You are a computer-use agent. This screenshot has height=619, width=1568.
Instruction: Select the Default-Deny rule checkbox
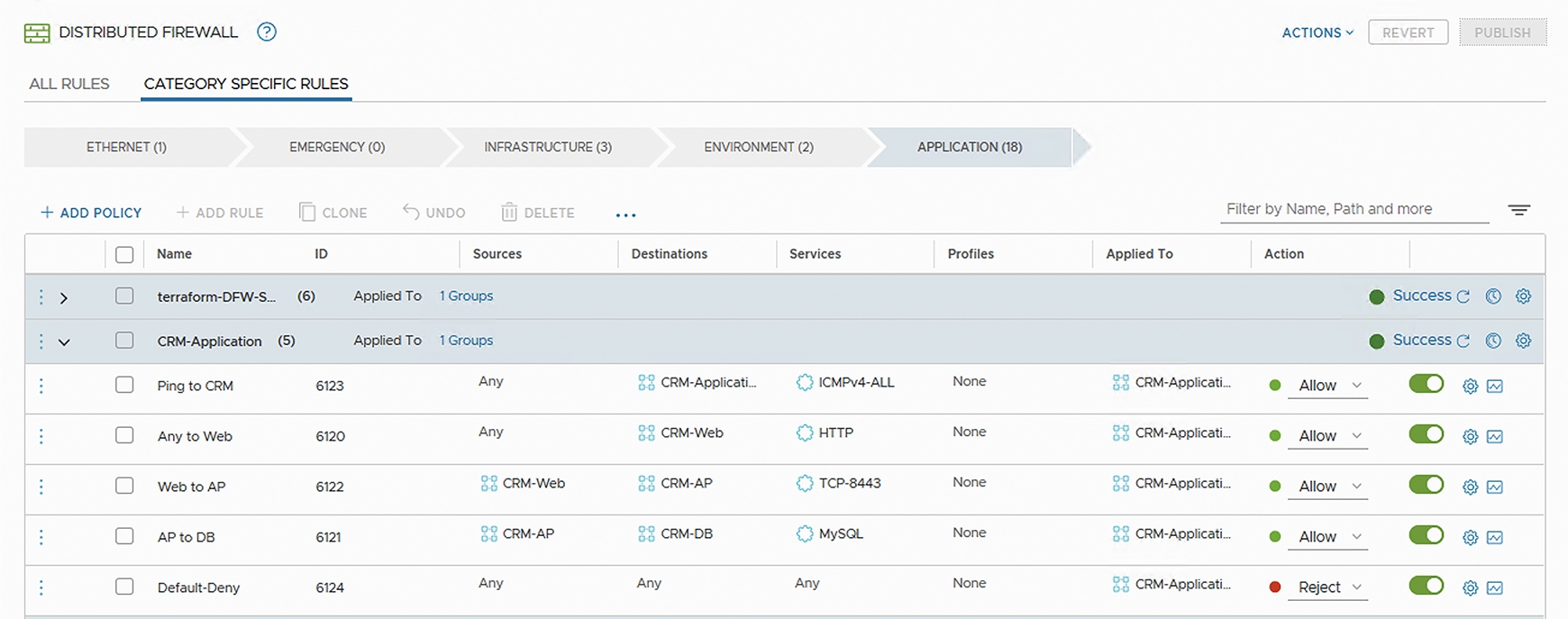[124, 587]
